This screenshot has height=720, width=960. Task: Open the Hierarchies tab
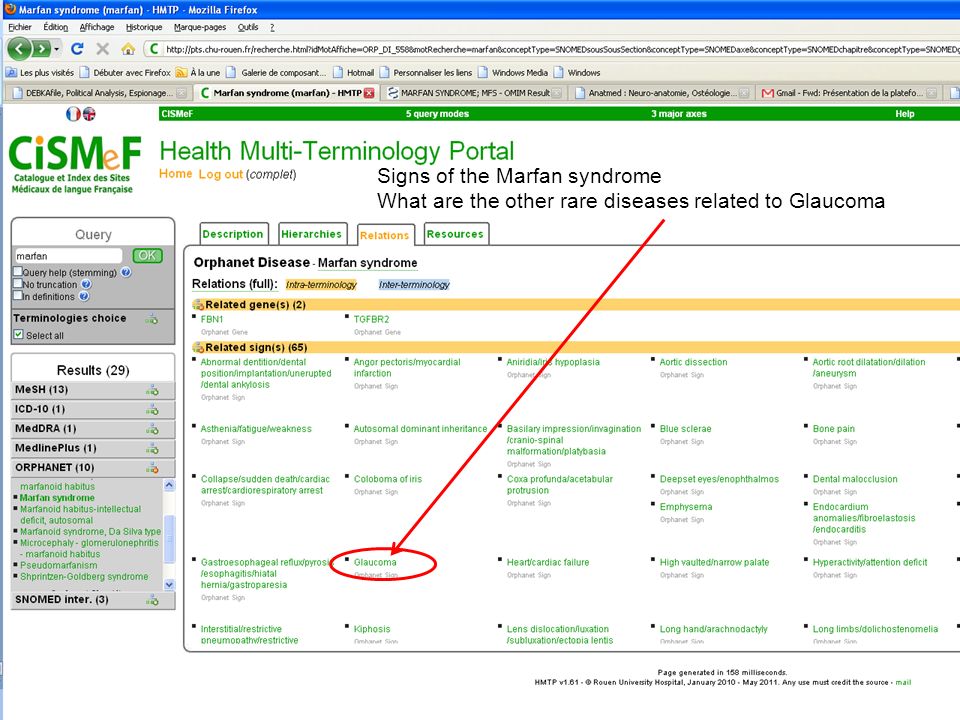pyautogui.click(x=312, y=234)
